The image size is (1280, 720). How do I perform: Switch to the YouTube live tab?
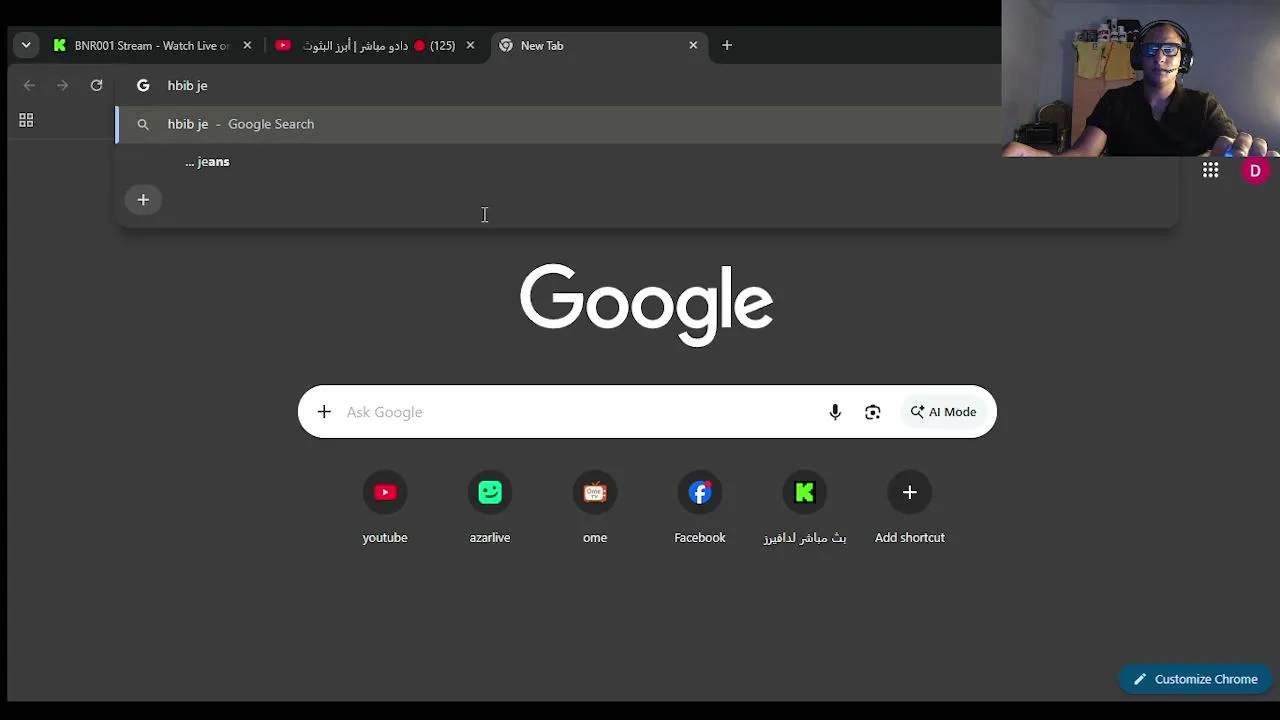click(377, 45)
